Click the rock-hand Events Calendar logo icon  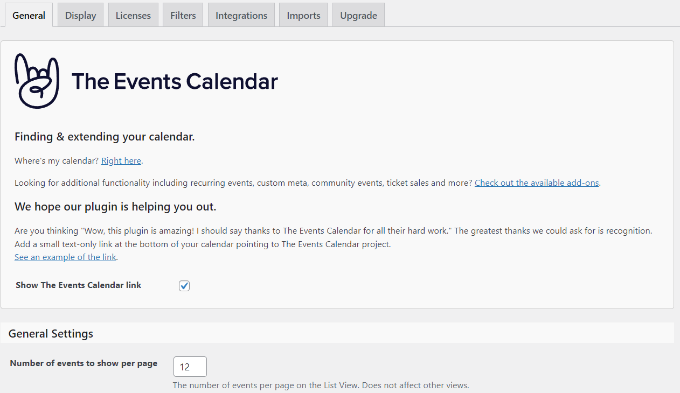pos(37,81)
